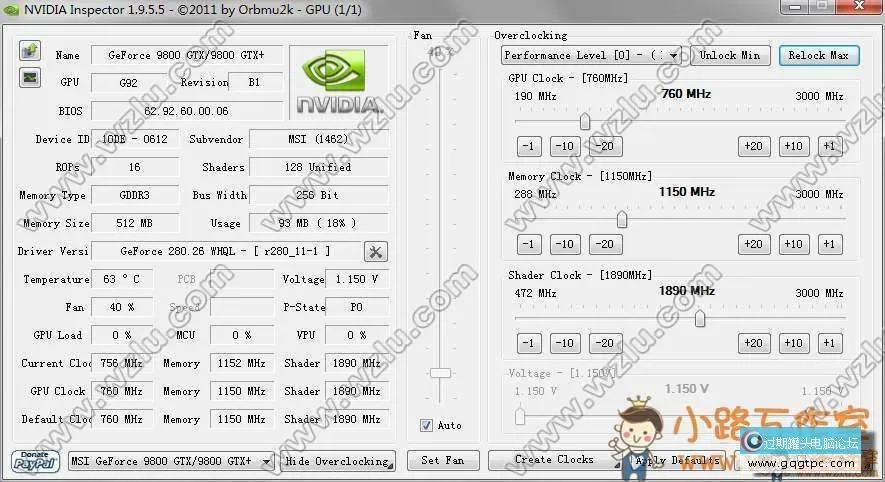
Task: Decrease GPU Clock by 10 MHz
Action: (x=564, y=146)
